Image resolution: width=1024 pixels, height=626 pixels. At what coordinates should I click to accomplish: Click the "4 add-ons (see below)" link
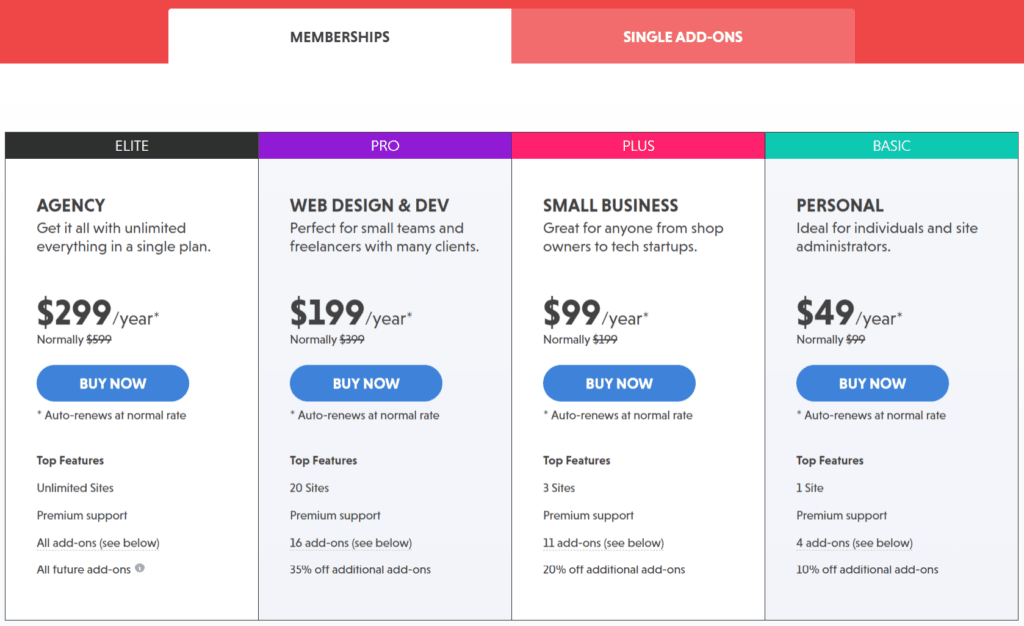tap(855, 542)
